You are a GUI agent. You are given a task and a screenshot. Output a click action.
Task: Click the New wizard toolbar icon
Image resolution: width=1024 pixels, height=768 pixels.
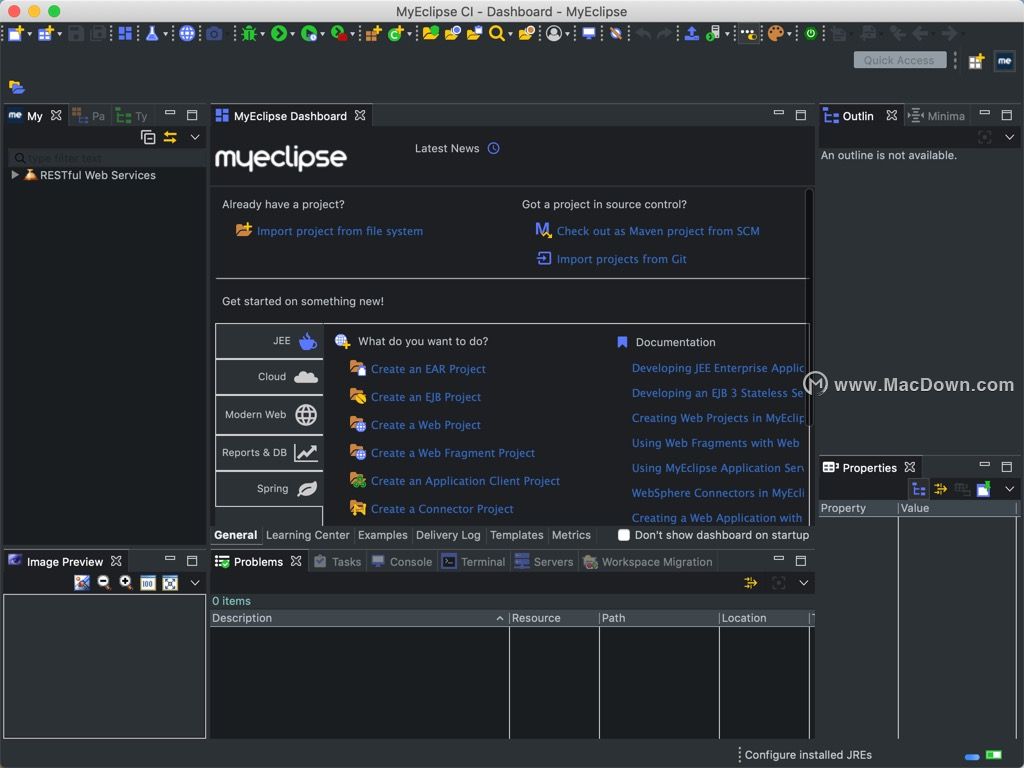coord(16,33)
